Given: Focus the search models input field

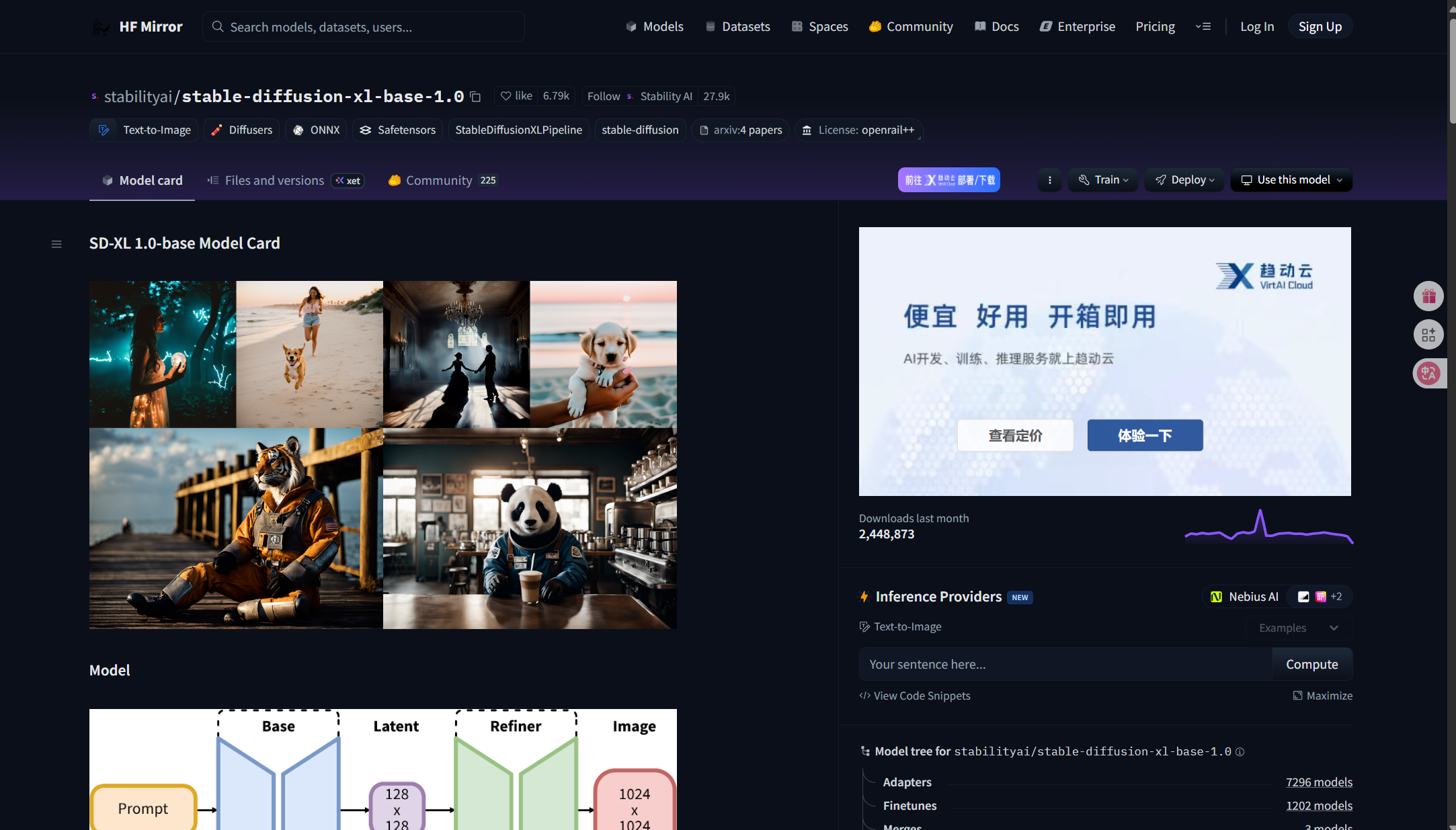Looking at the screenshot, I should [364, 27].
